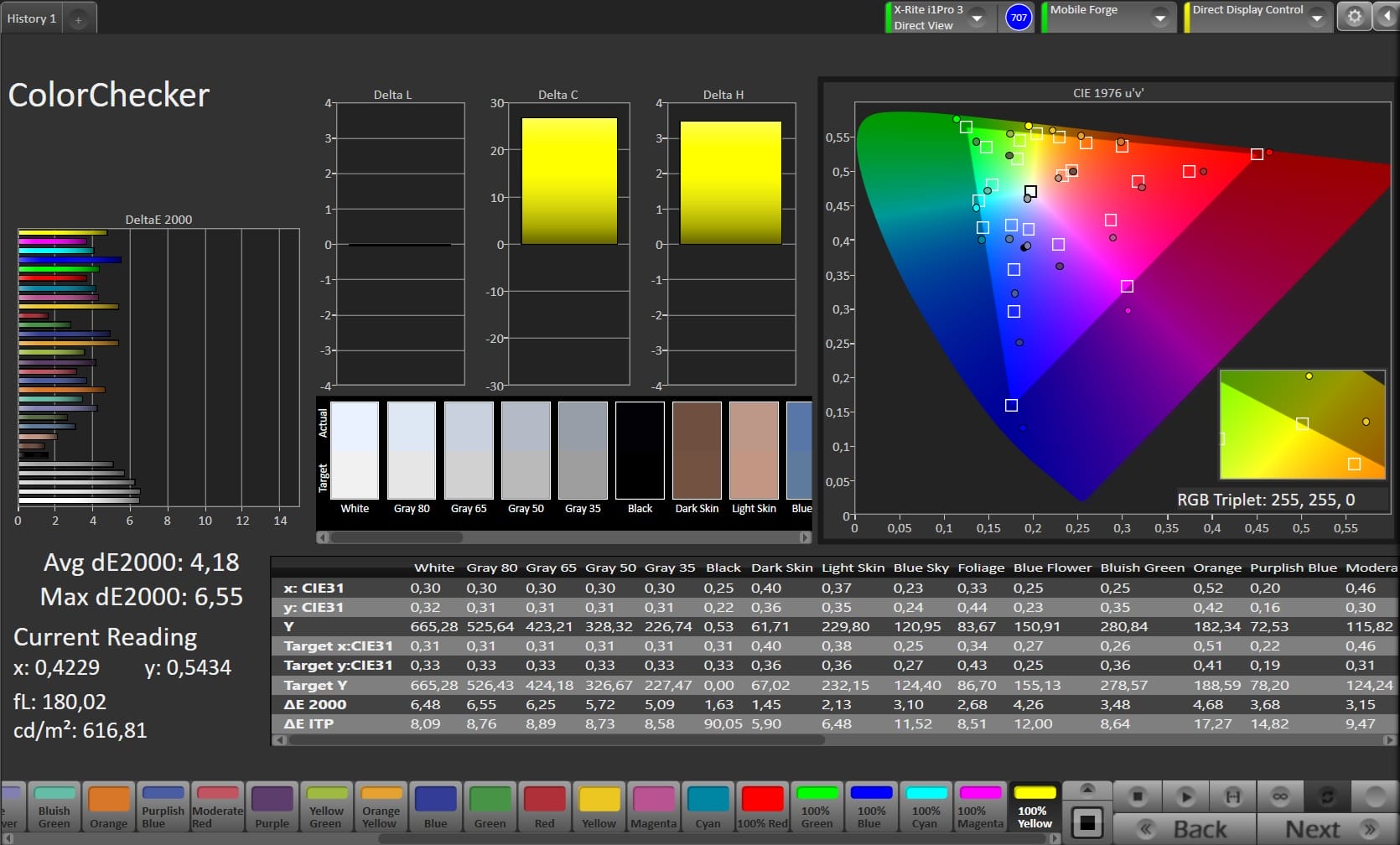1400x845 pixels.
Task: Click the left-arrow panel collapse icon
Action: pos(1387,18)
